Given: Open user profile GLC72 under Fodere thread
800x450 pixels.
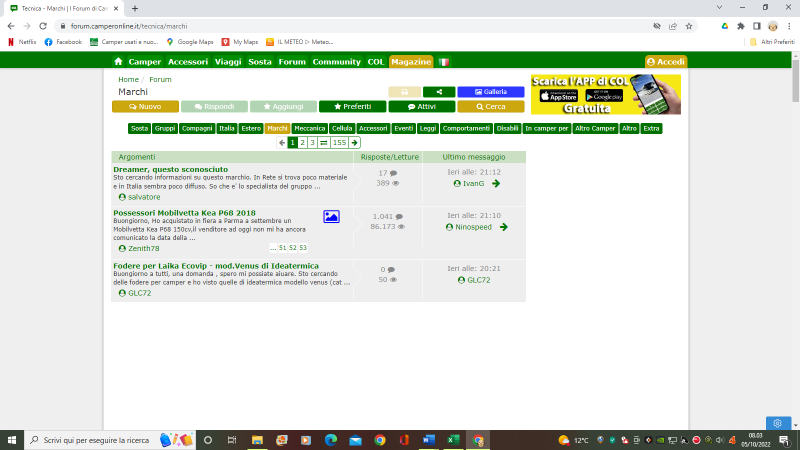Looking at the screenshot, I should click(x=135, y=293).
